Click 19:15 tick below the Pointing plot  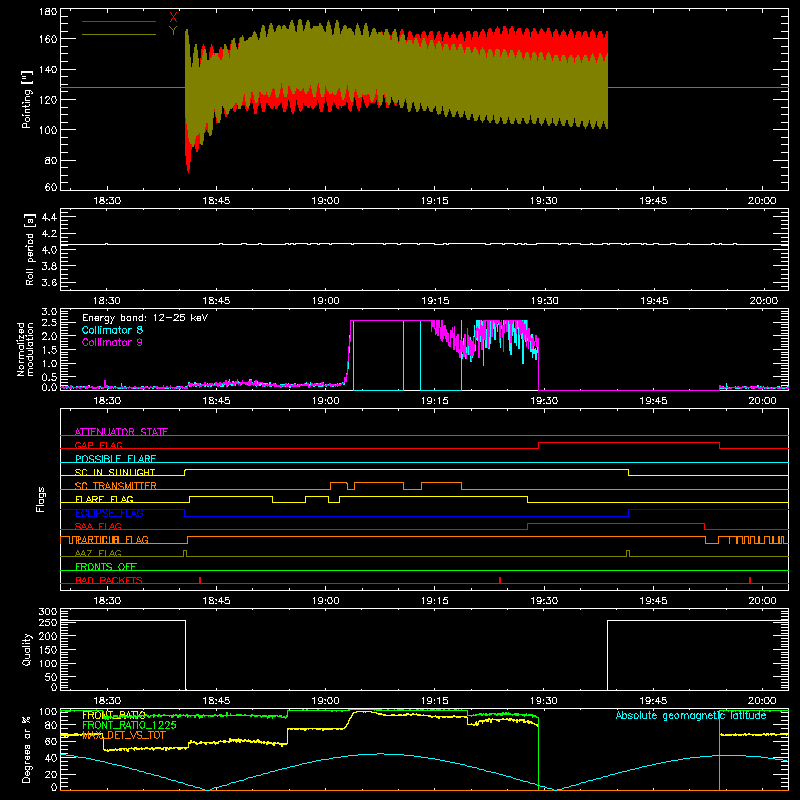435,201
